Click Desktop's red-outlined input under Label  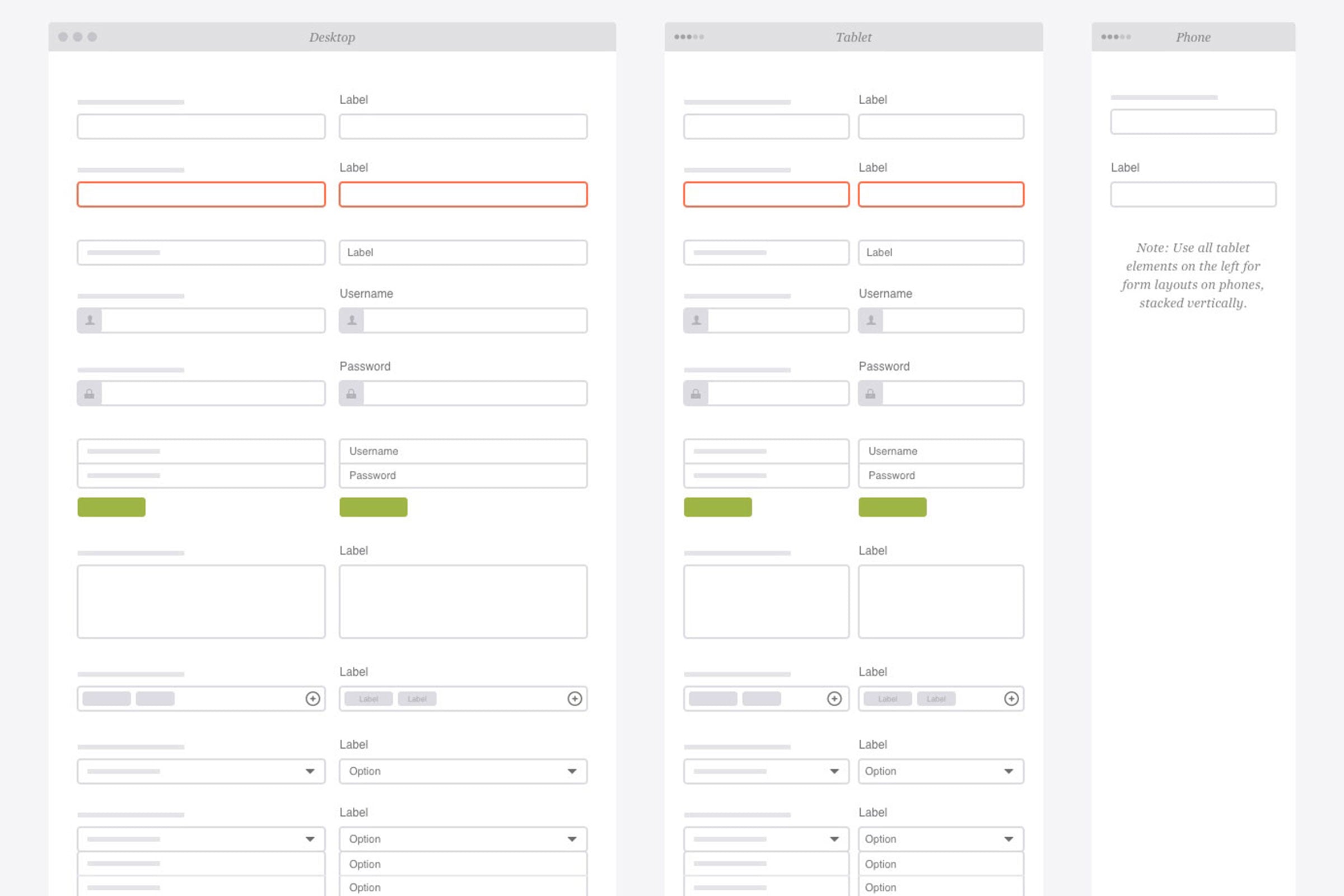(463, 195)
